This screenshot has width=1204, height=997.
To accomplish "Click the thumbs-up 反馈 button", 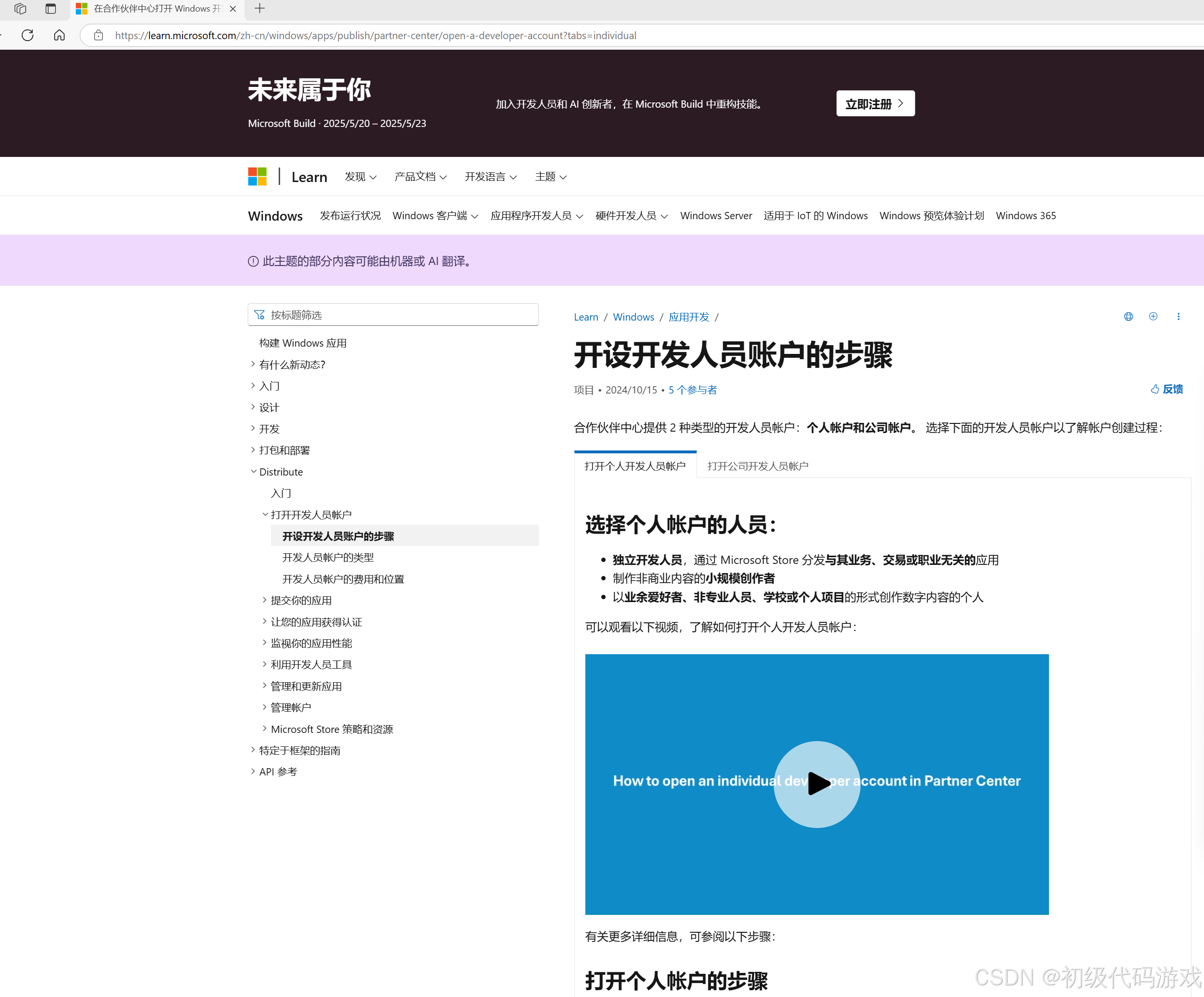I will (x=1167, y=389).
